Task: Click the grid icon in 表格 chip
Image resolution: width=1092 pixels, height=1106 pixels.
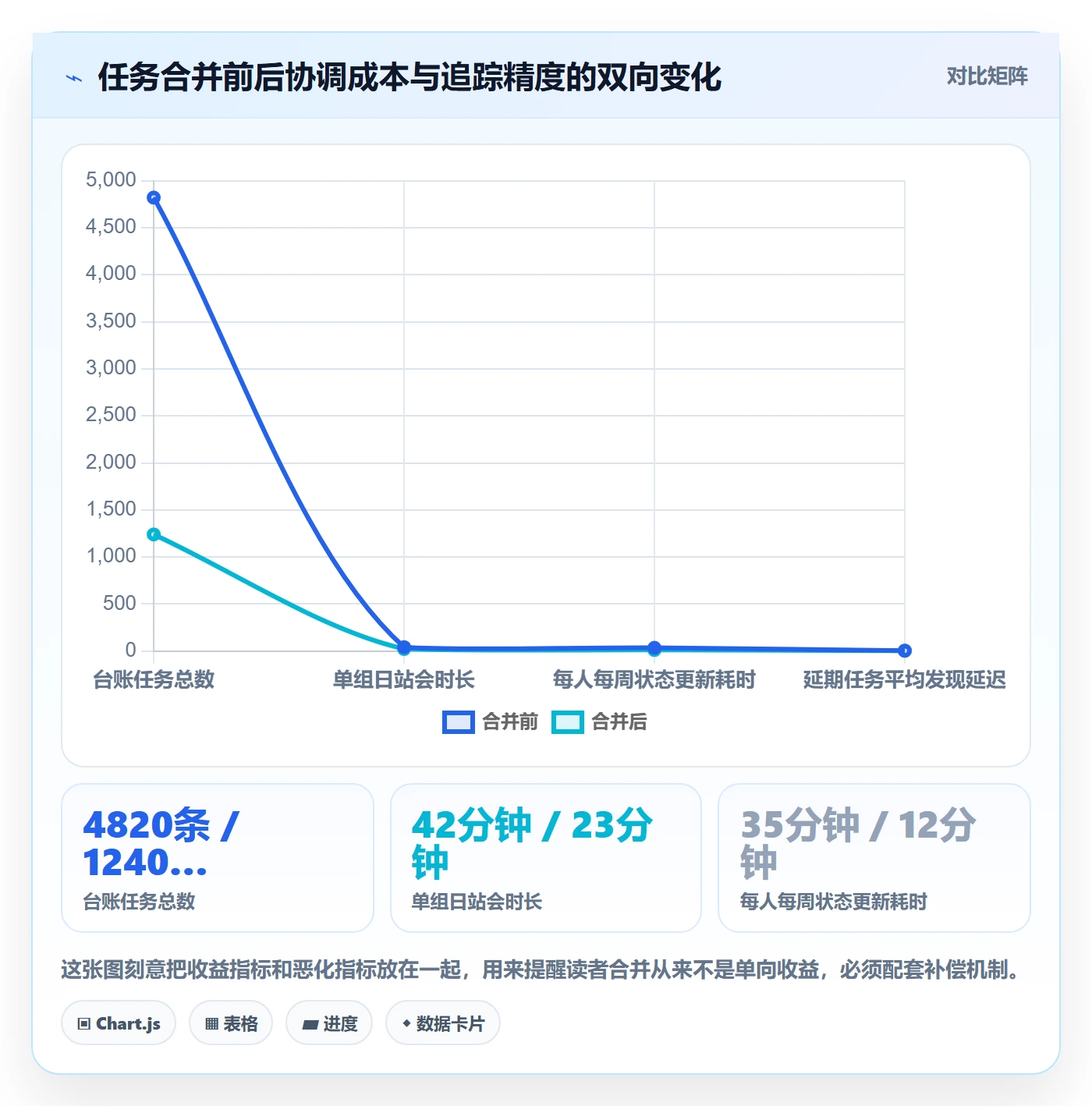Action: [211, 1024]
